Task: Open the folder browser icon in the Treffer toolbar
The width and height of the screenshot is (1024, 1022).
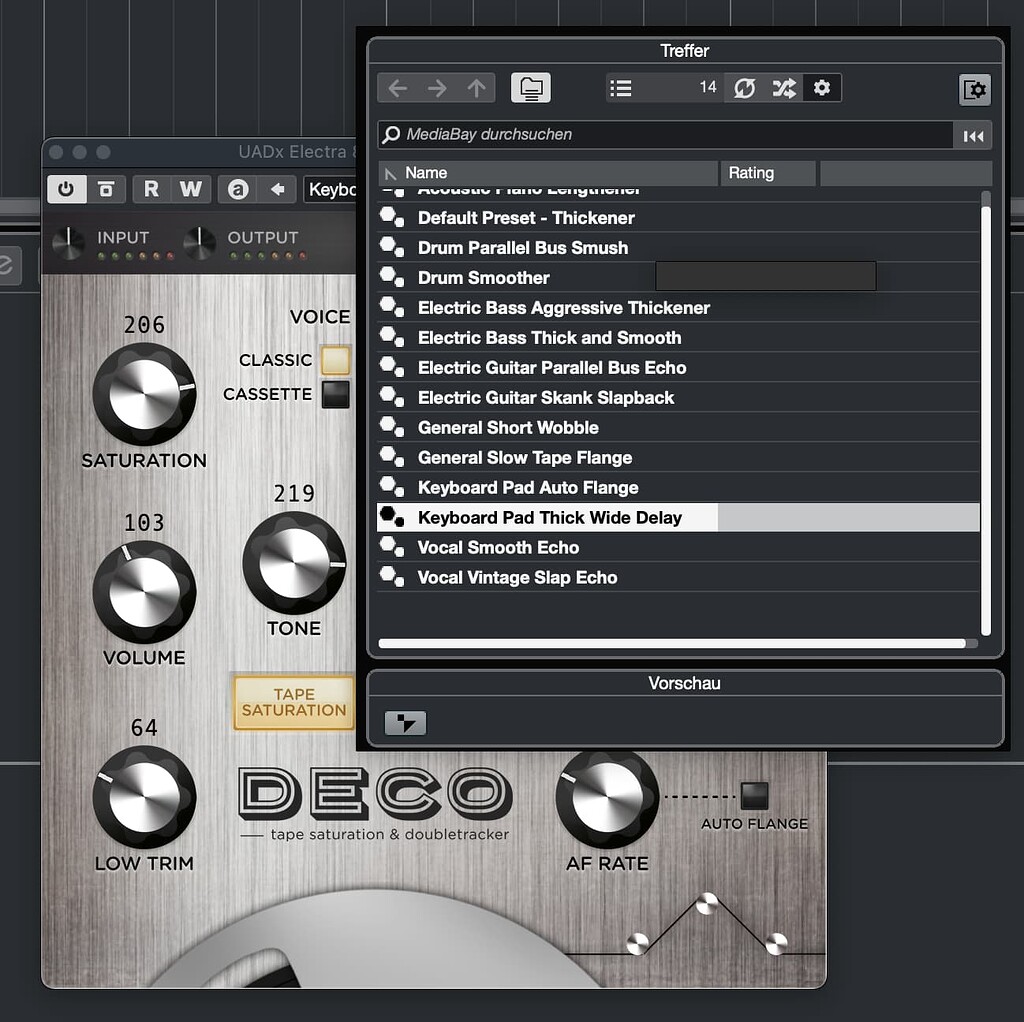Action: click(x=531, y=88)
